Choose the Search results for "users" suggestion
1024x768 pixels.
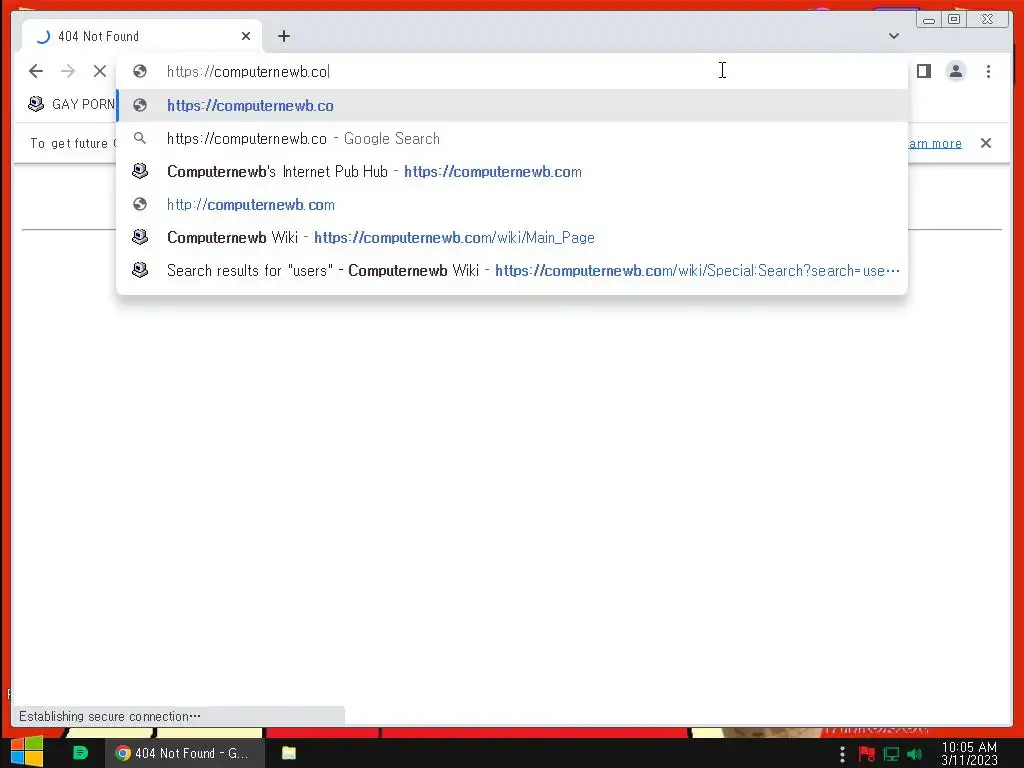pos(512,270)
